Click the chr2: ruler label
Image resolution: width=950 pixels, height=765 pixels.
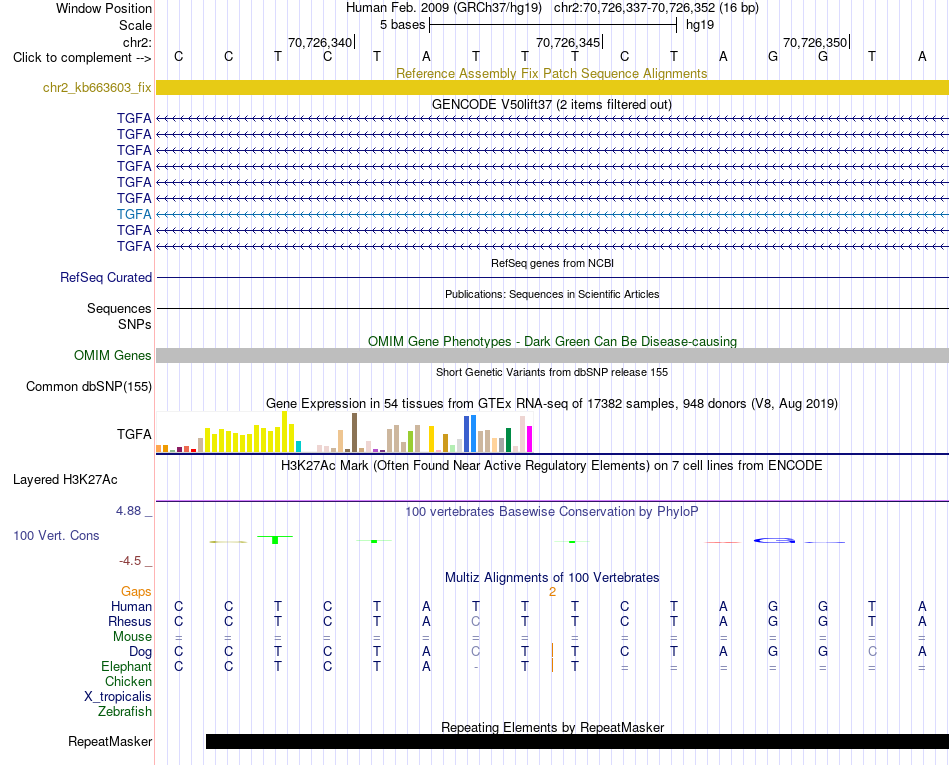click(137, 42)
